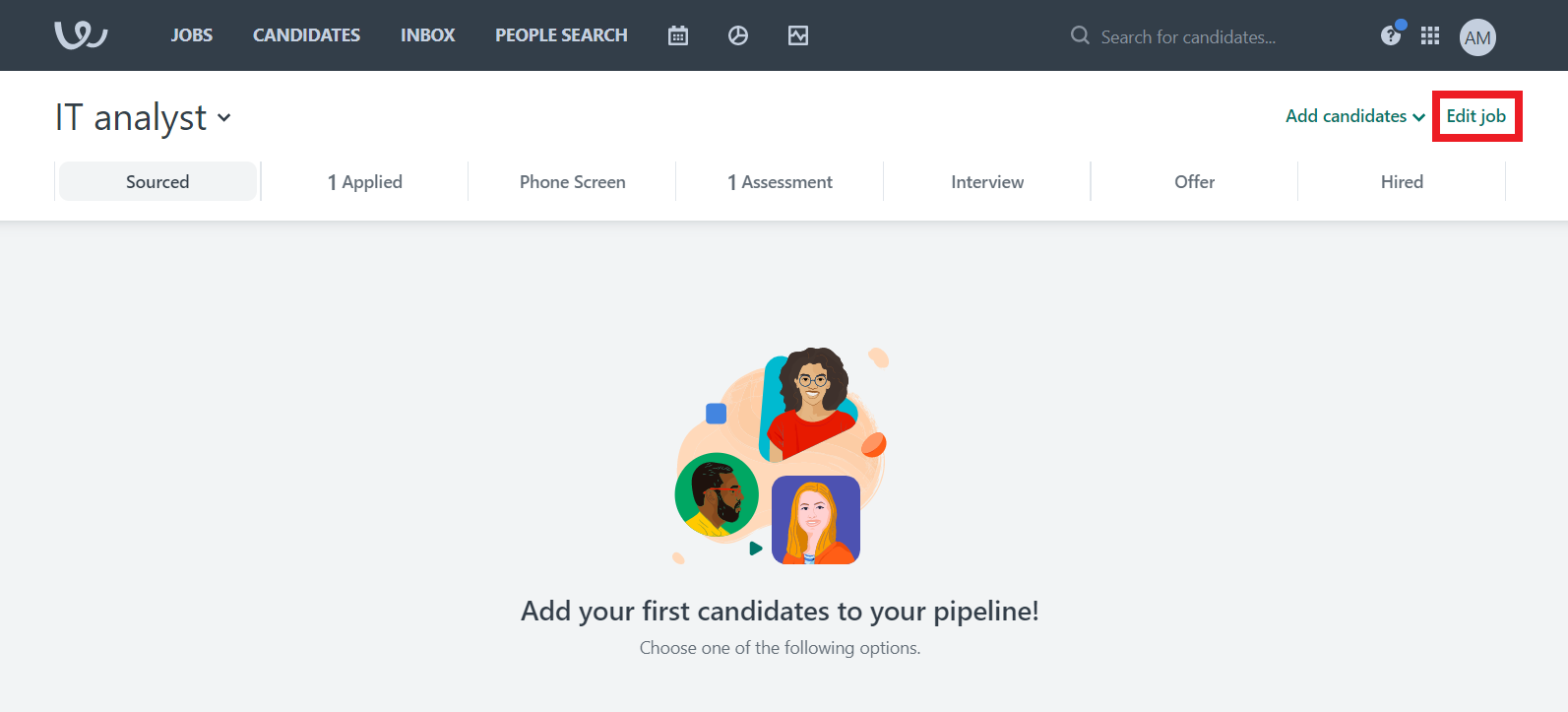
Task: Select the Hired stage tab
Action: point(1402,182)
